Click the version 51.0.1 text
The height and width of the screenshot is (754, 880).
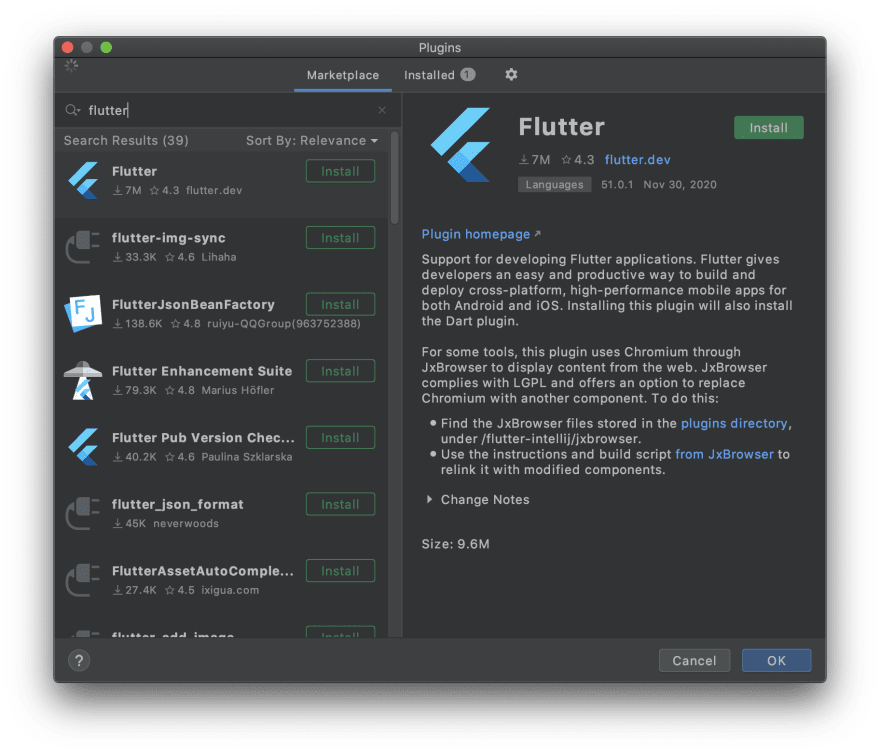click(x=617, y=185)
